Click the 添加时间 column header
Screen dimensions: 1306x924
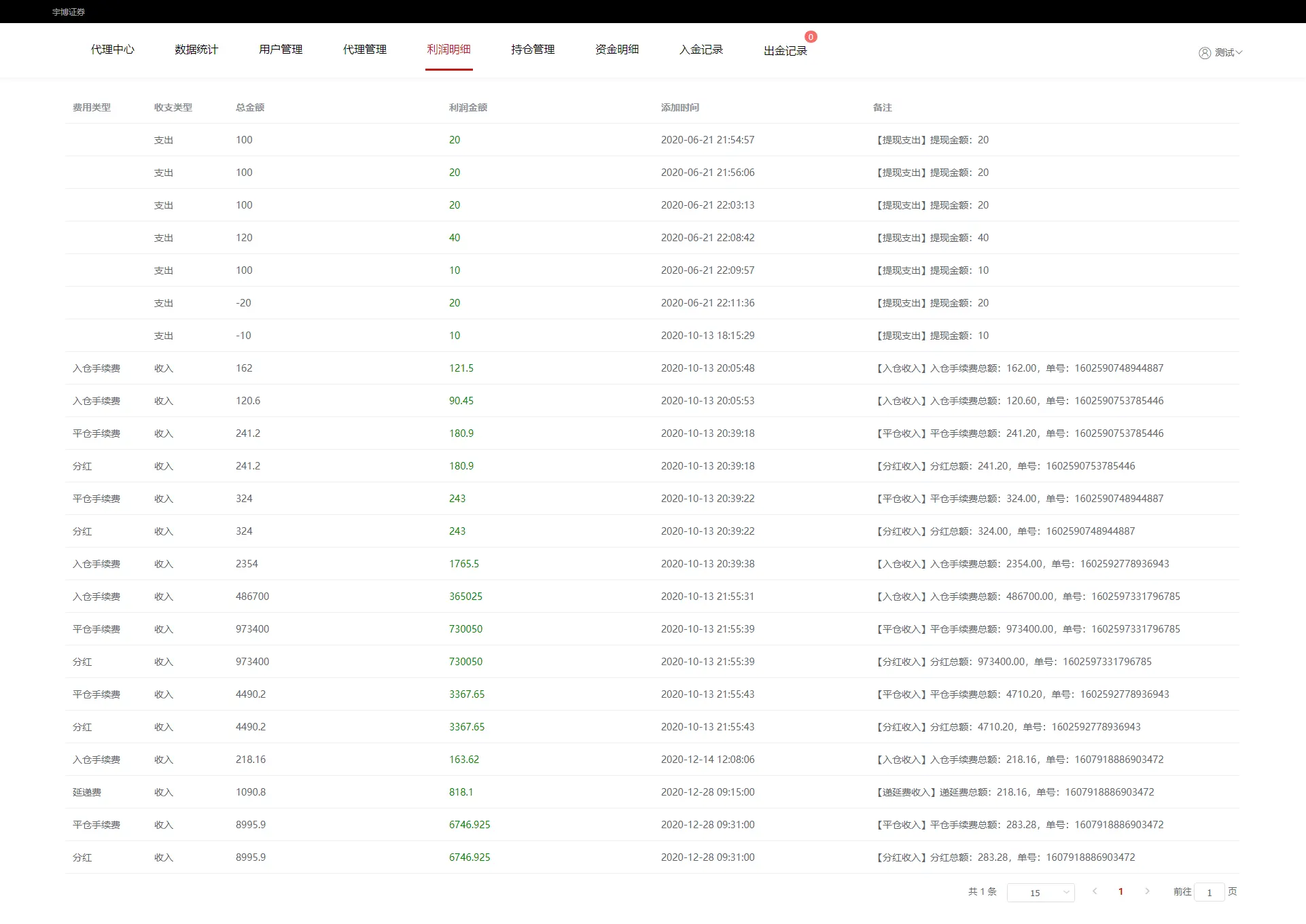[680, 107]
